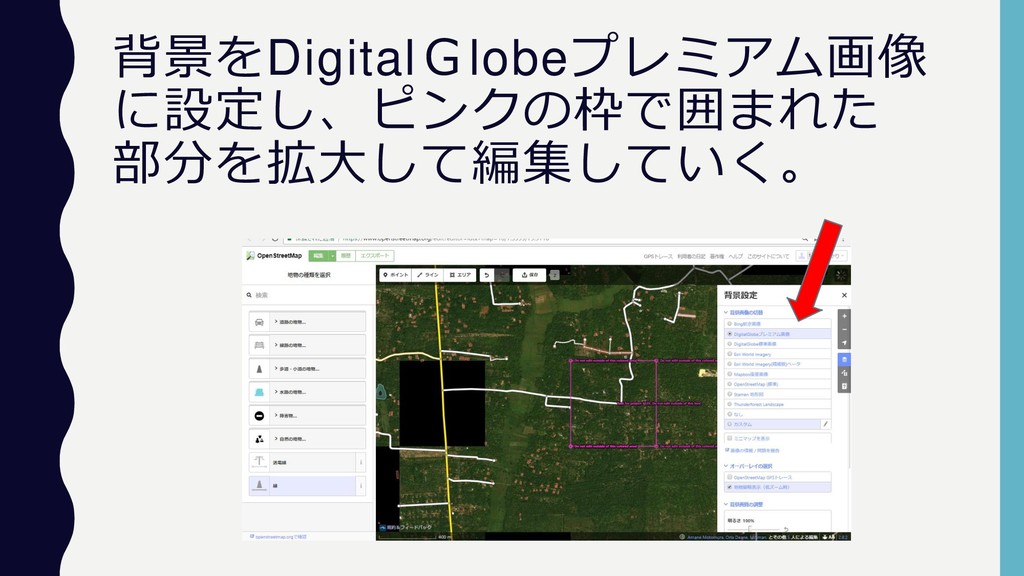This screenshot has width=1024, height=576.
Task: Click the natural features icon
Action: click(259, 439)
